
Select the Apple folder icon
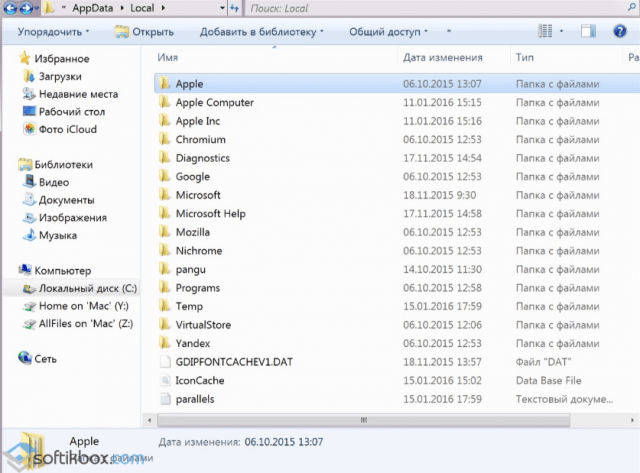point(164,84)
